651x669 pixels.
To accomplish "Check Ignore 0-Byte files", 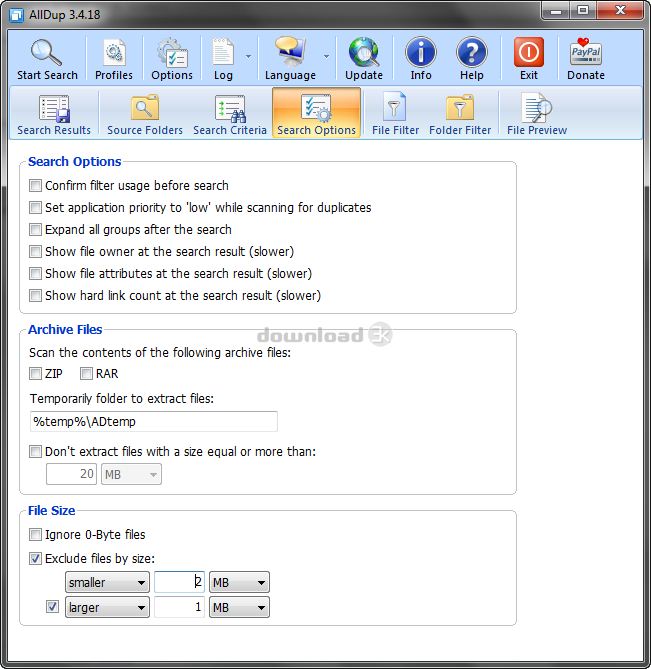I will coord(35,535).
